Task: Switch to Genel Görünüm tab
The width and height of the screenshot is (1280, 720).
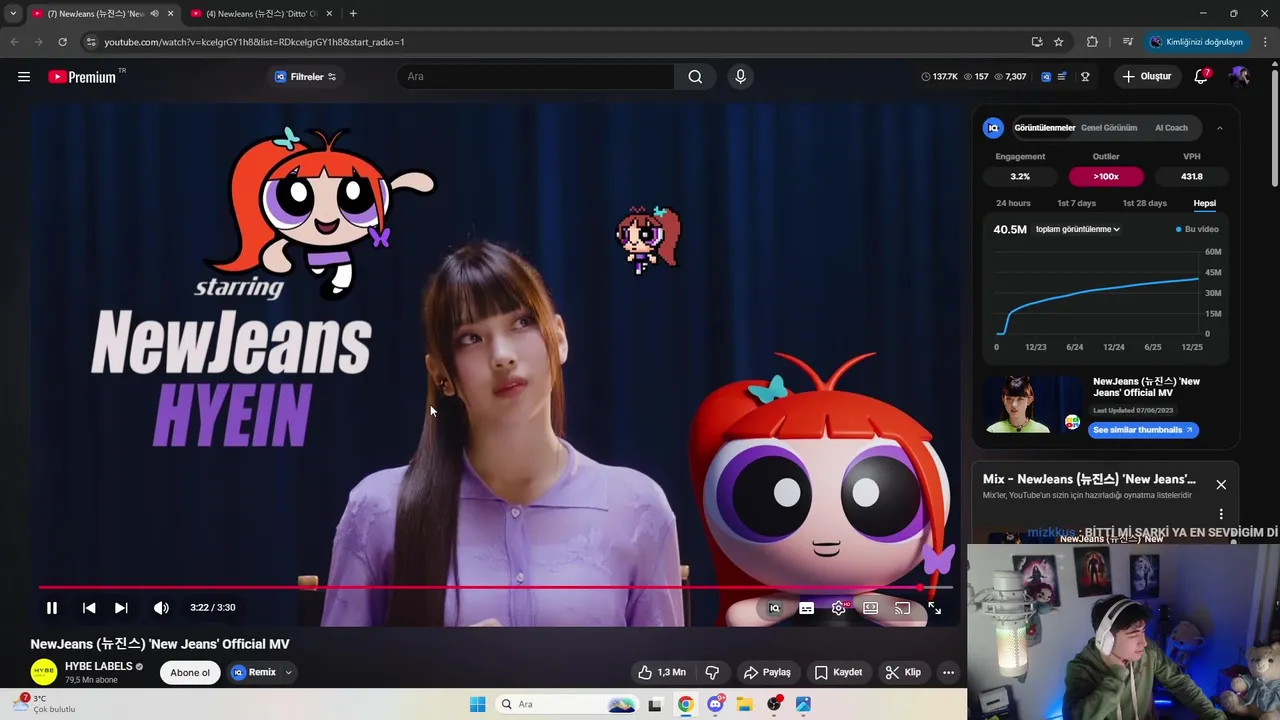Action: click(x=1109, y=128)
